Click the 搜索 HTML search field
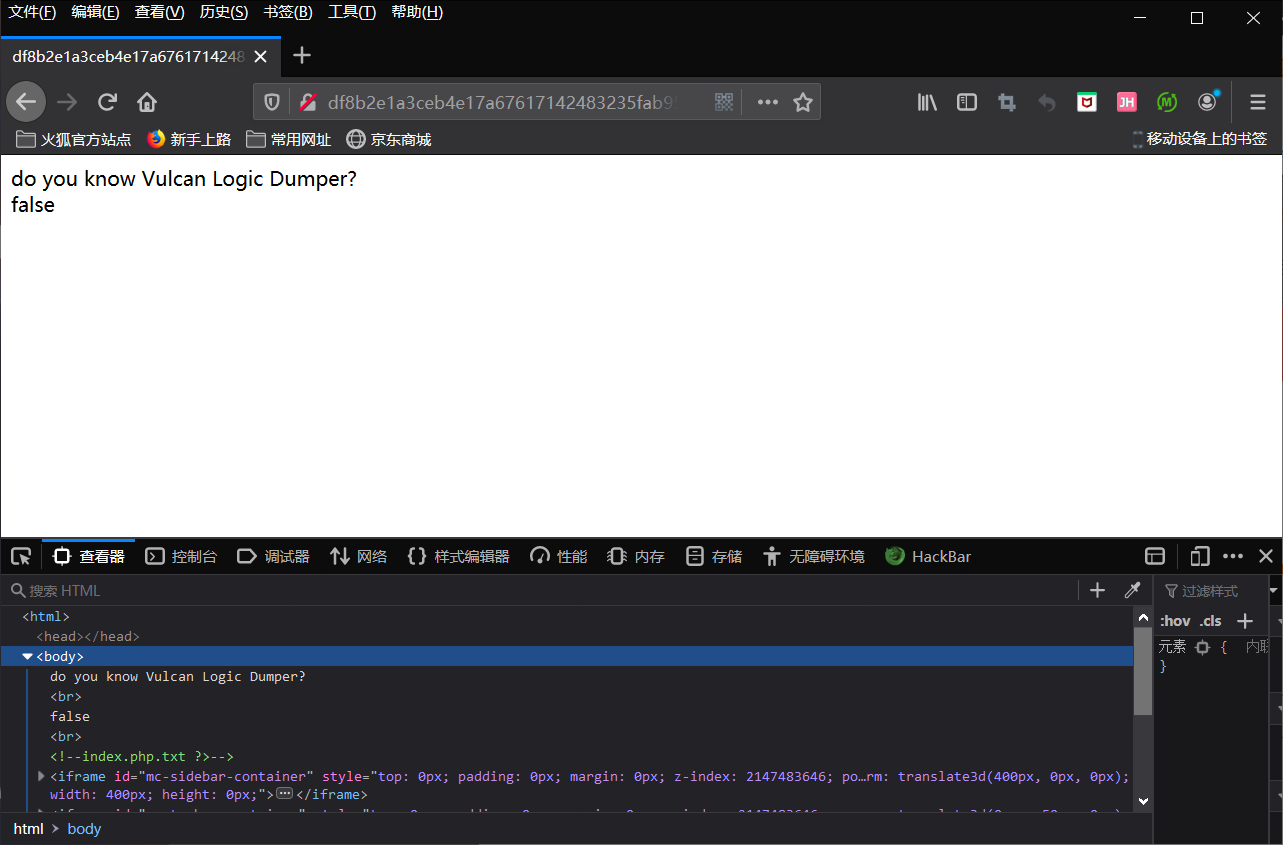The height and width of the screenshot is (845, 1283). (540, 590)
